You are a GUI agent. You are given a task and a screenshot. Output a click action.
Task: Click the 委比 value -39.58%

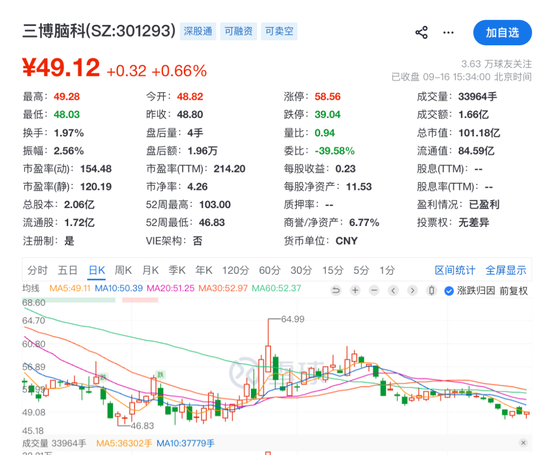[335, 151]
